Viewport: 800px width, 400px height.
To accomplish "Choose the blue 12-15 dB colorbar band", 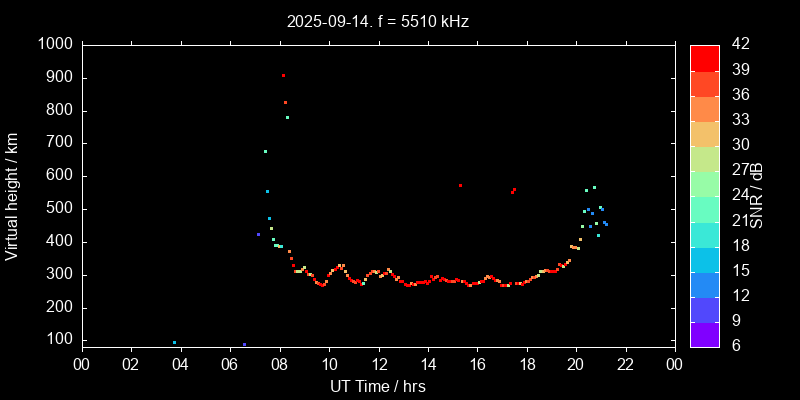I will (704, 284).
